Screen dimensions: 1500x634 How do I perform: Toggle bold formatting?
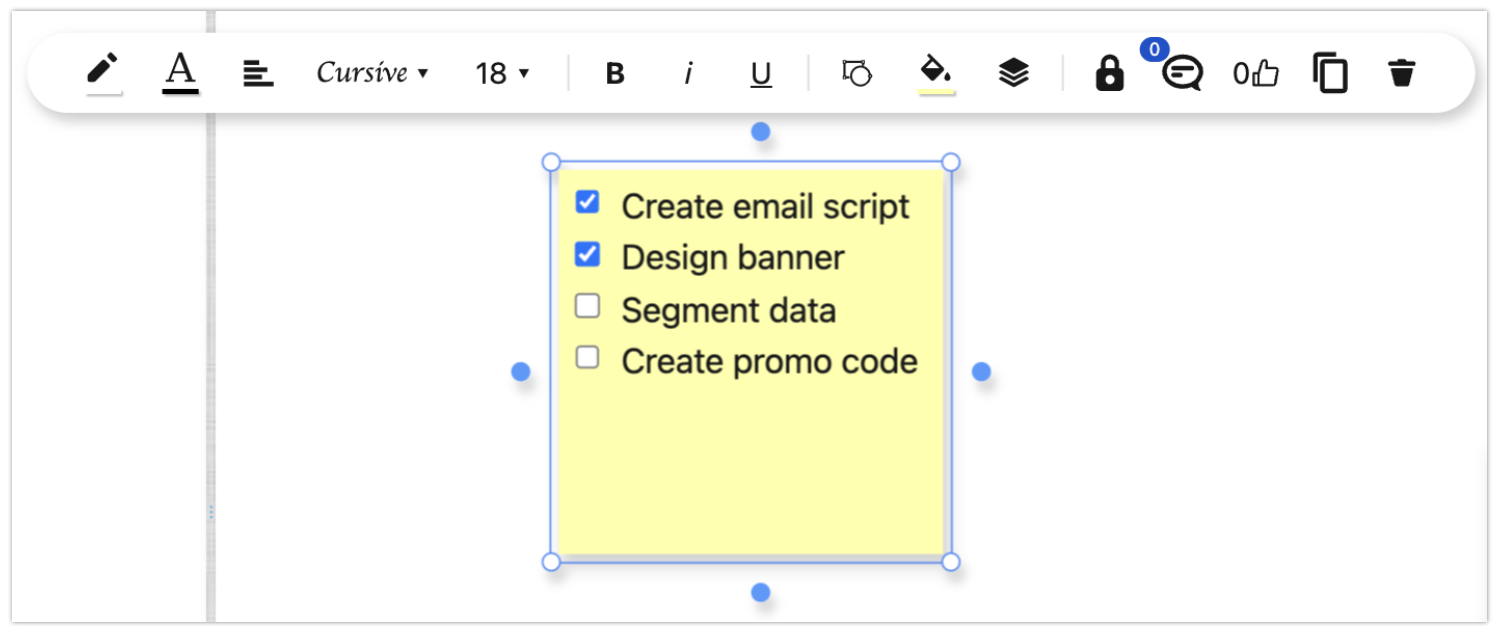(615, 73)
